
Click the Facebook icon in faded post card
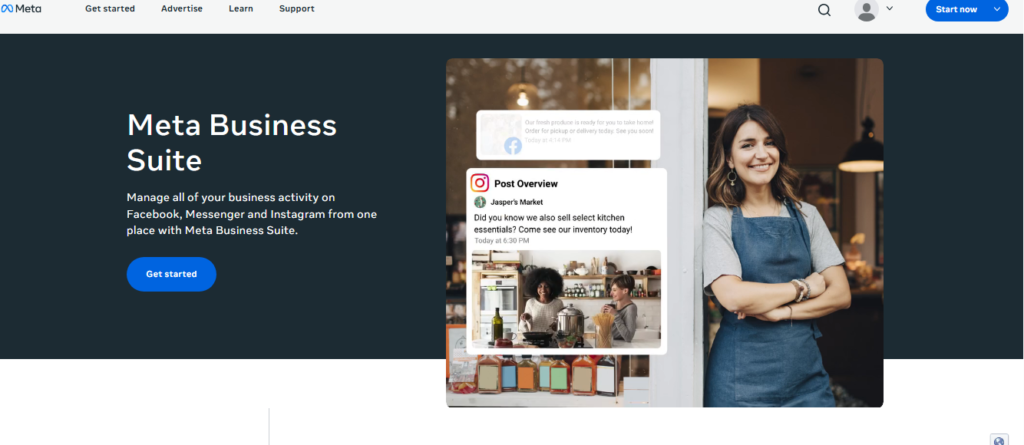point(513,146)
